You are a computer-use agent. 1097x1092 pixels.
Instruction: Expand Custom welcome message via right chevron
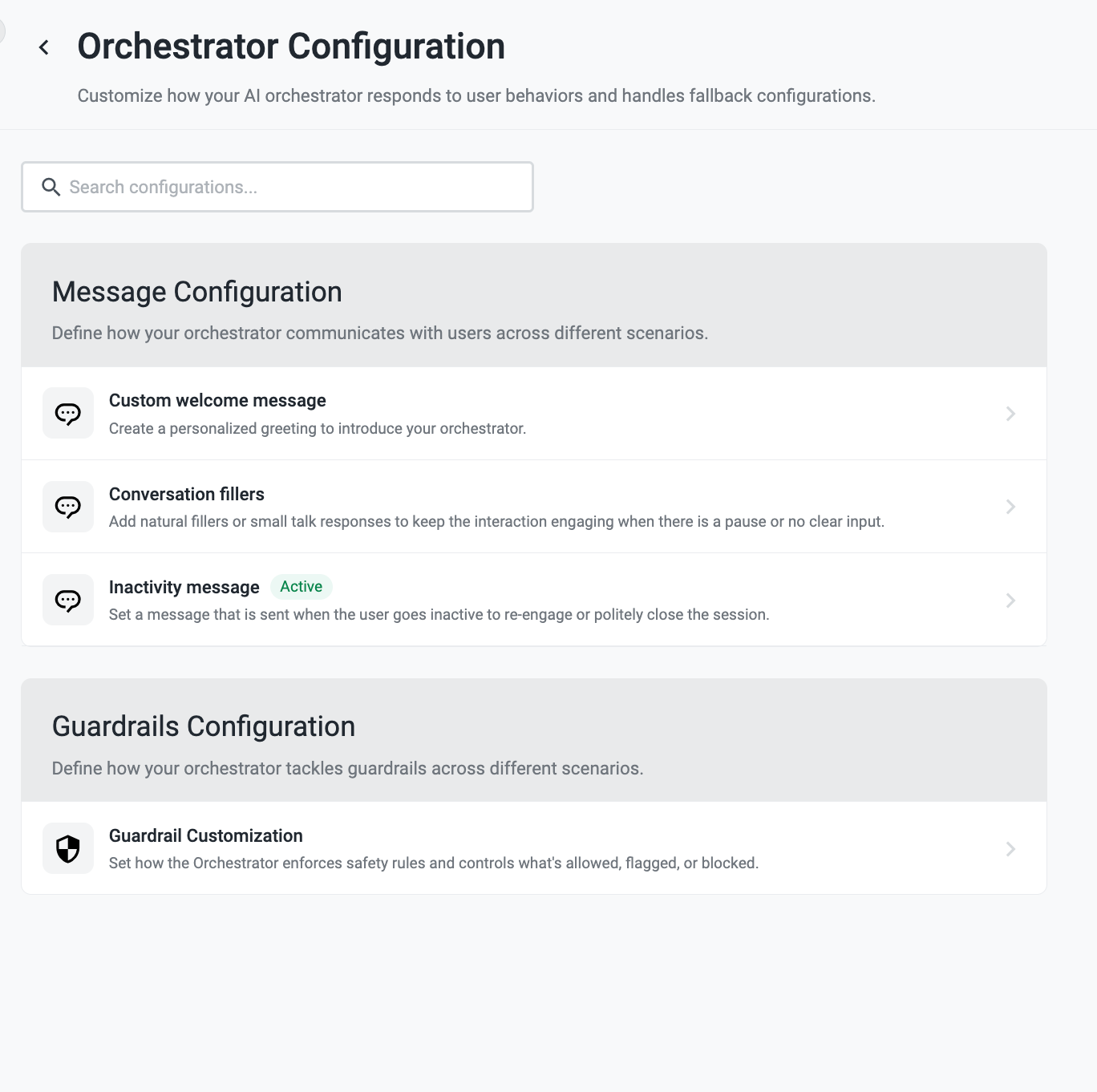1010,414
